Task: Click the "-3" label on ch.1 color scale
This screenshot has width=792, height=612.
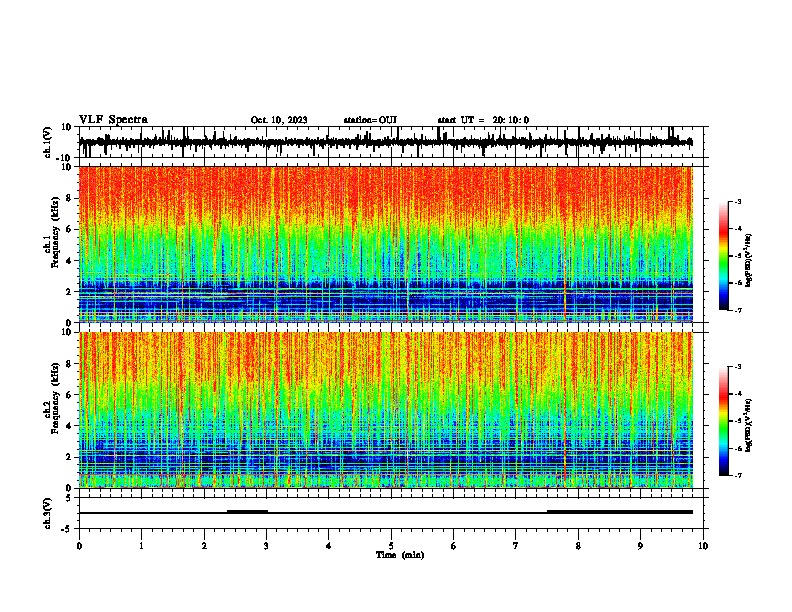Action: 738,202
